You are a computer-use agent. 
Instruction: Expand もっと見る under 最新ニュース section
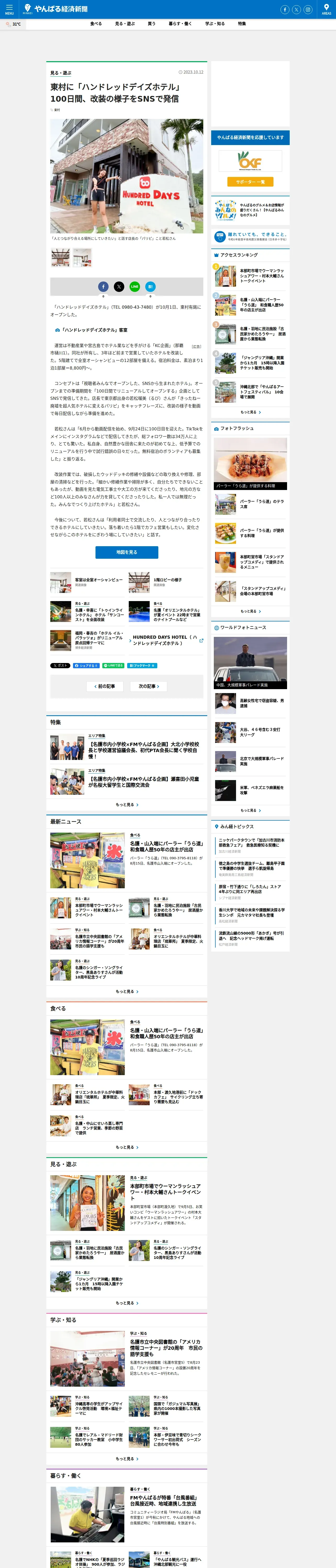127,991
